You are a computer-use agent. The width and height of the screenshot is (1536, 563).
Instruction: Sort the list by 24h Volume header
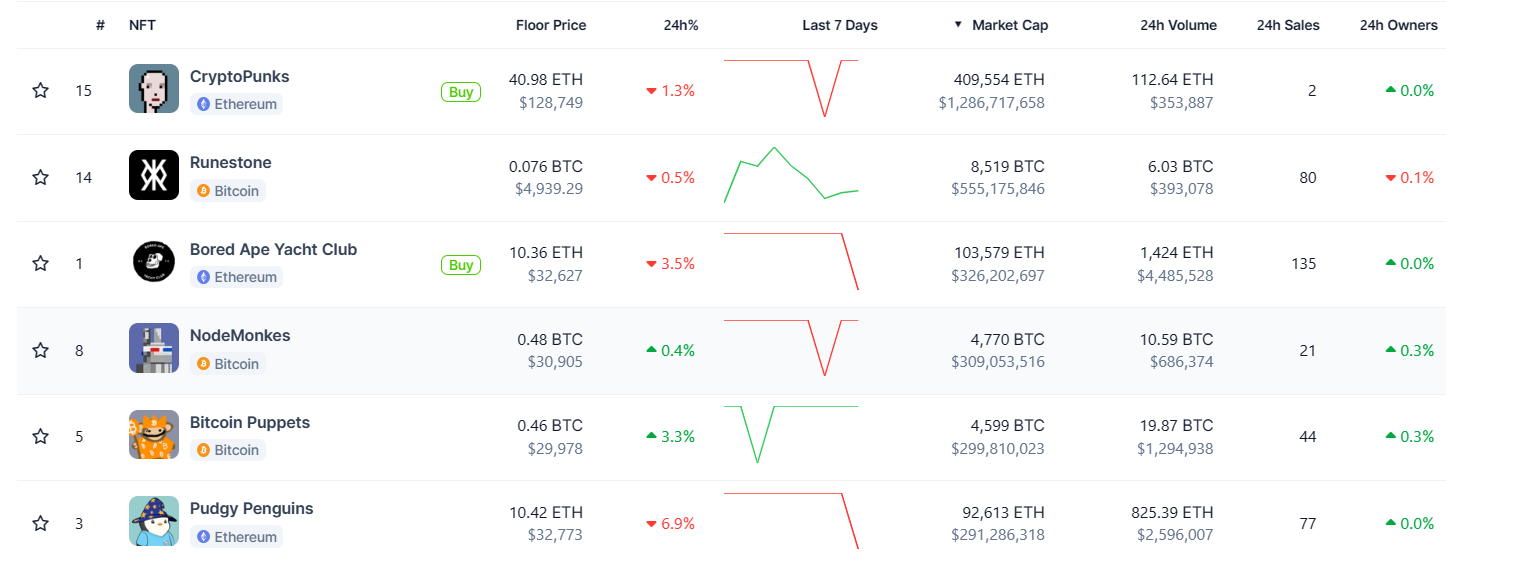[1178, 25]
